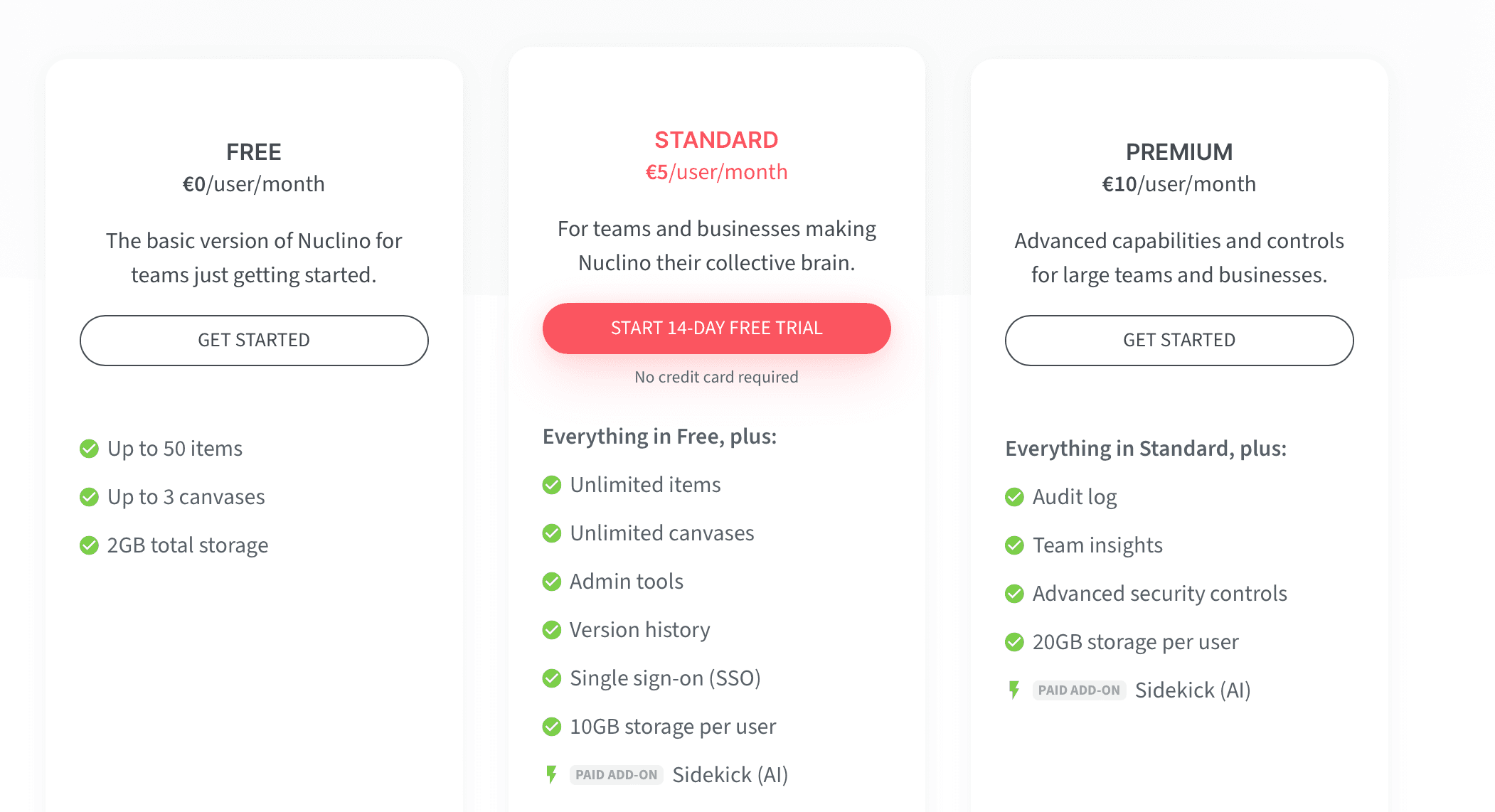Start the 14-day free trial
This screenshot has width=1495, height=812.
tap(716, 328)
